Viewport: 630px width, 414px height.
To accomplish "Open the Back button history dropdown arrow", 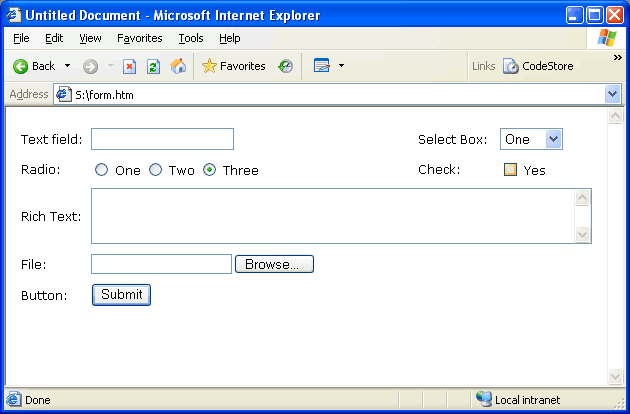I will tap(67, 66).
